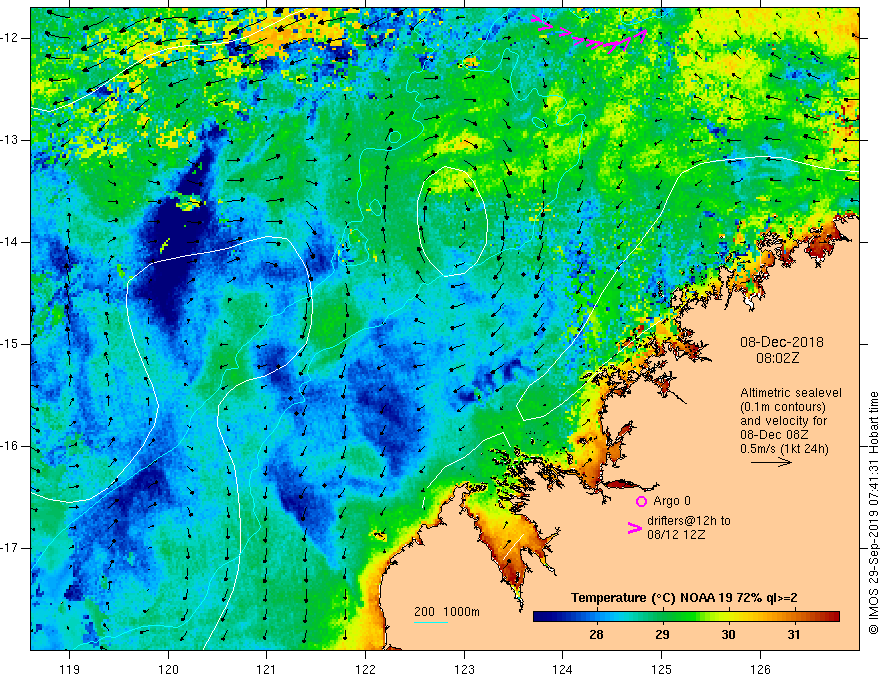The height and width of the screenshot is (680, 880).
Task: Click the longitude axis label 124
Action: pyautogui.click(x=563, y=669)
